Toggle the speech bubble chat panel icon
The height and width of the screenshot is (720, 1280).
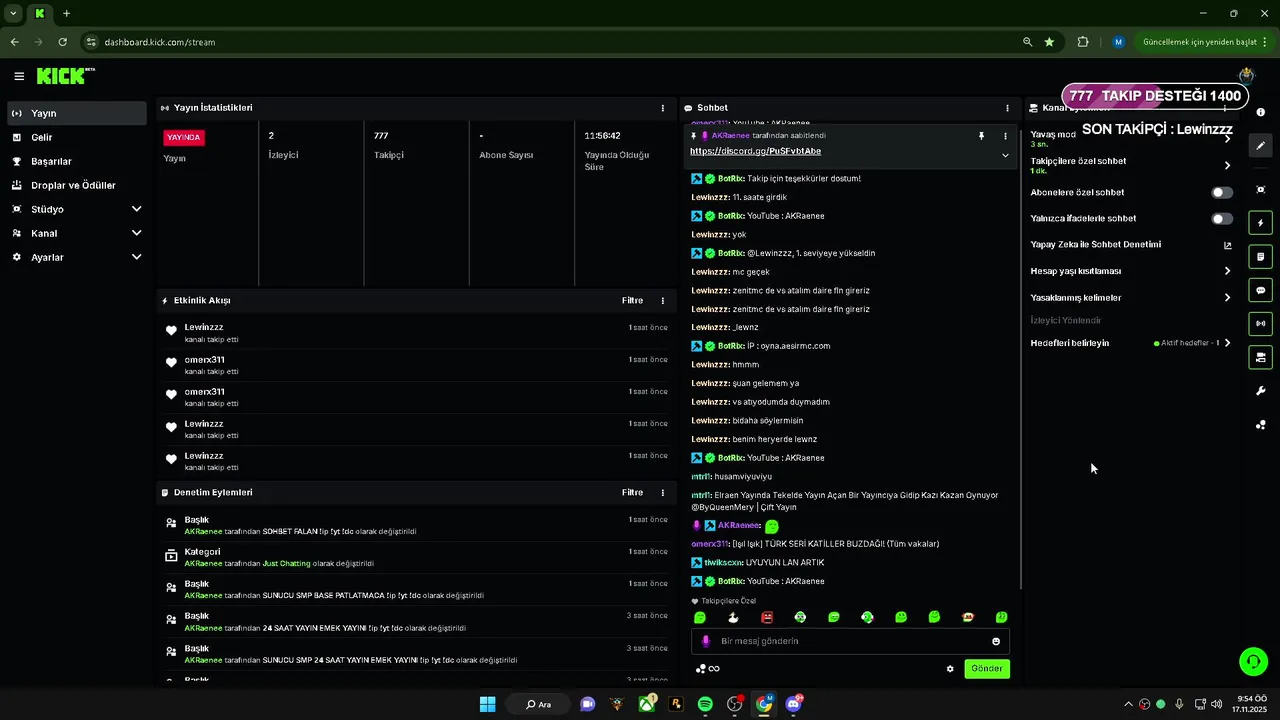click(1261, 290)
